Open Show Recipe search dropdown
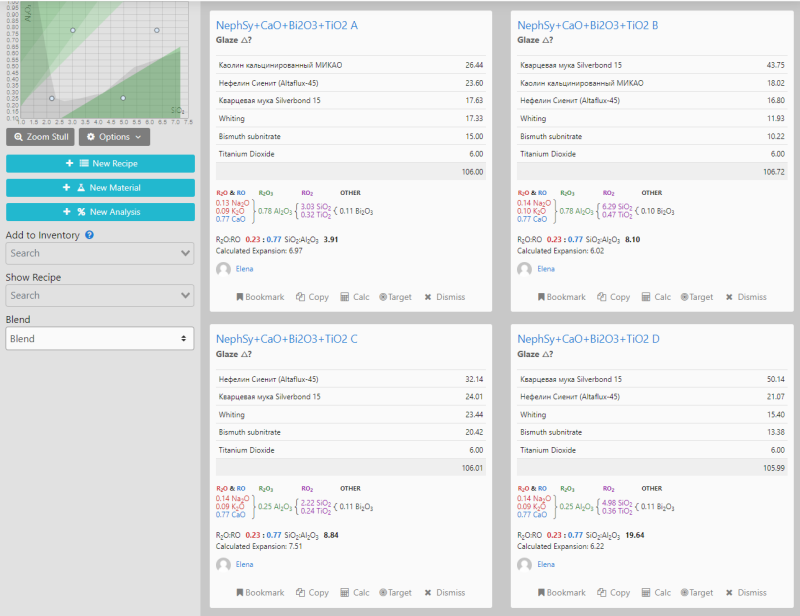 click(100, 296)
